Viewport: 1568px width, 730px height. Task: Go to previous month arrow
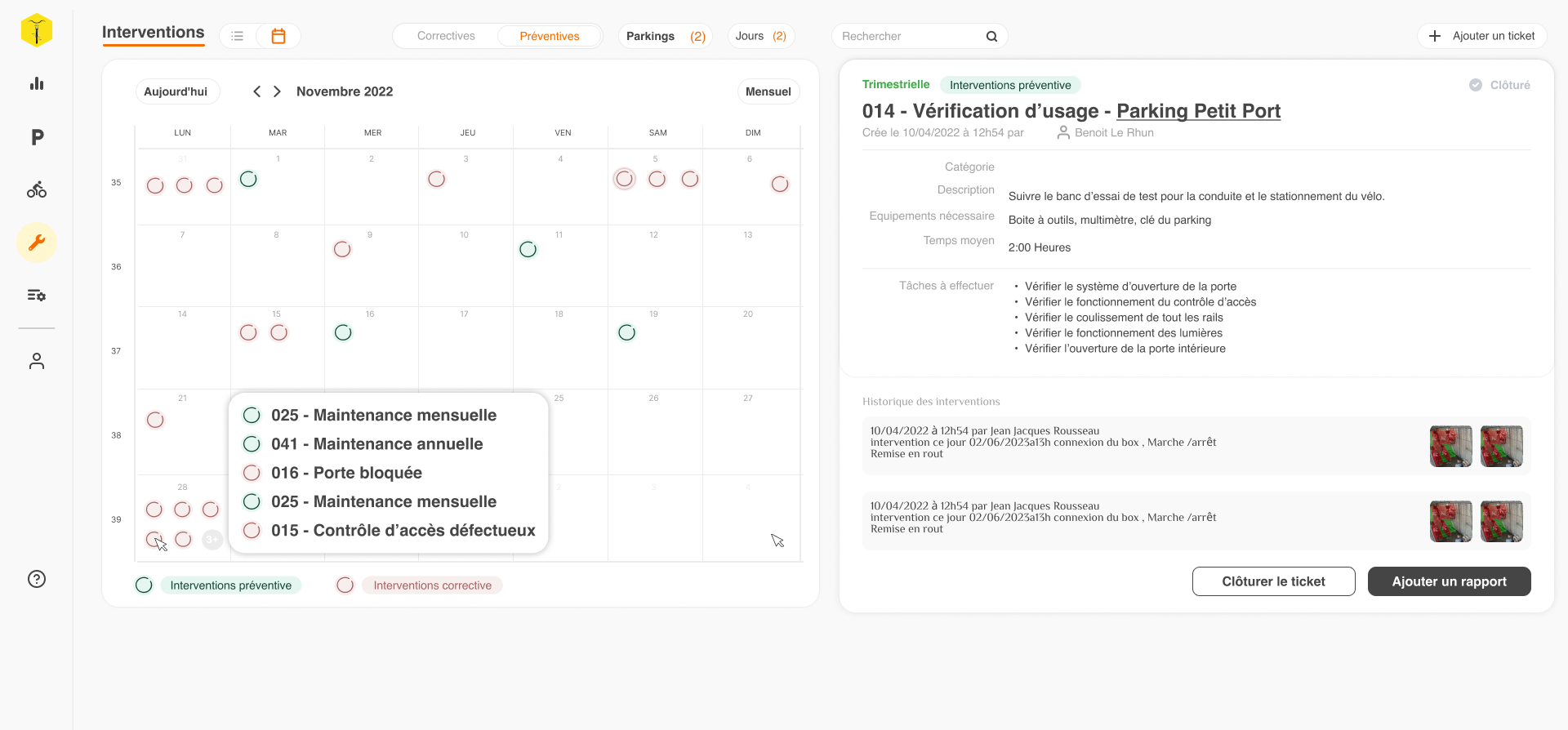click(257, 91)
